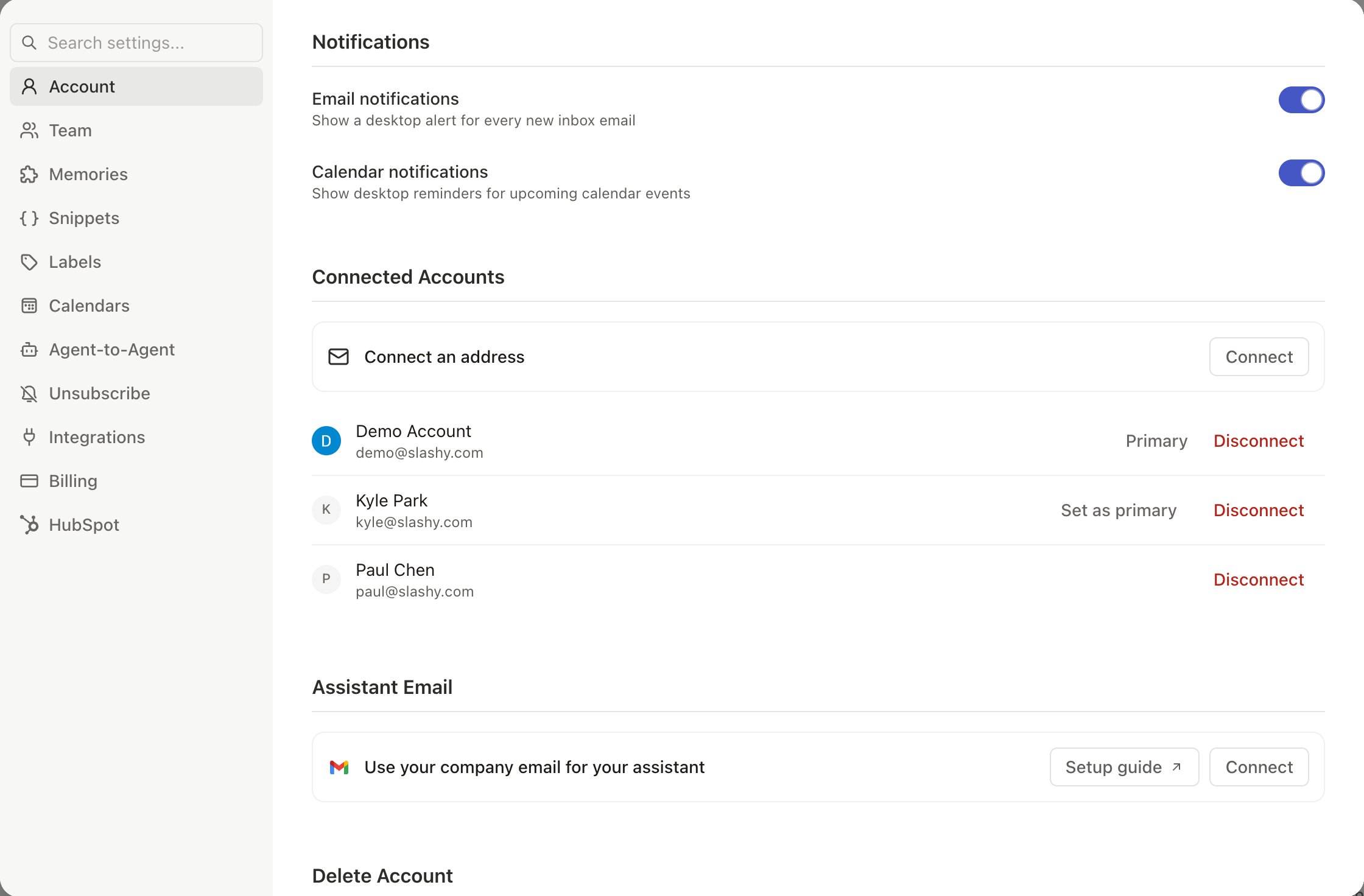1364x896 pixels.
Task: Click Connect for Connect an address
Action: [1259, 357]
